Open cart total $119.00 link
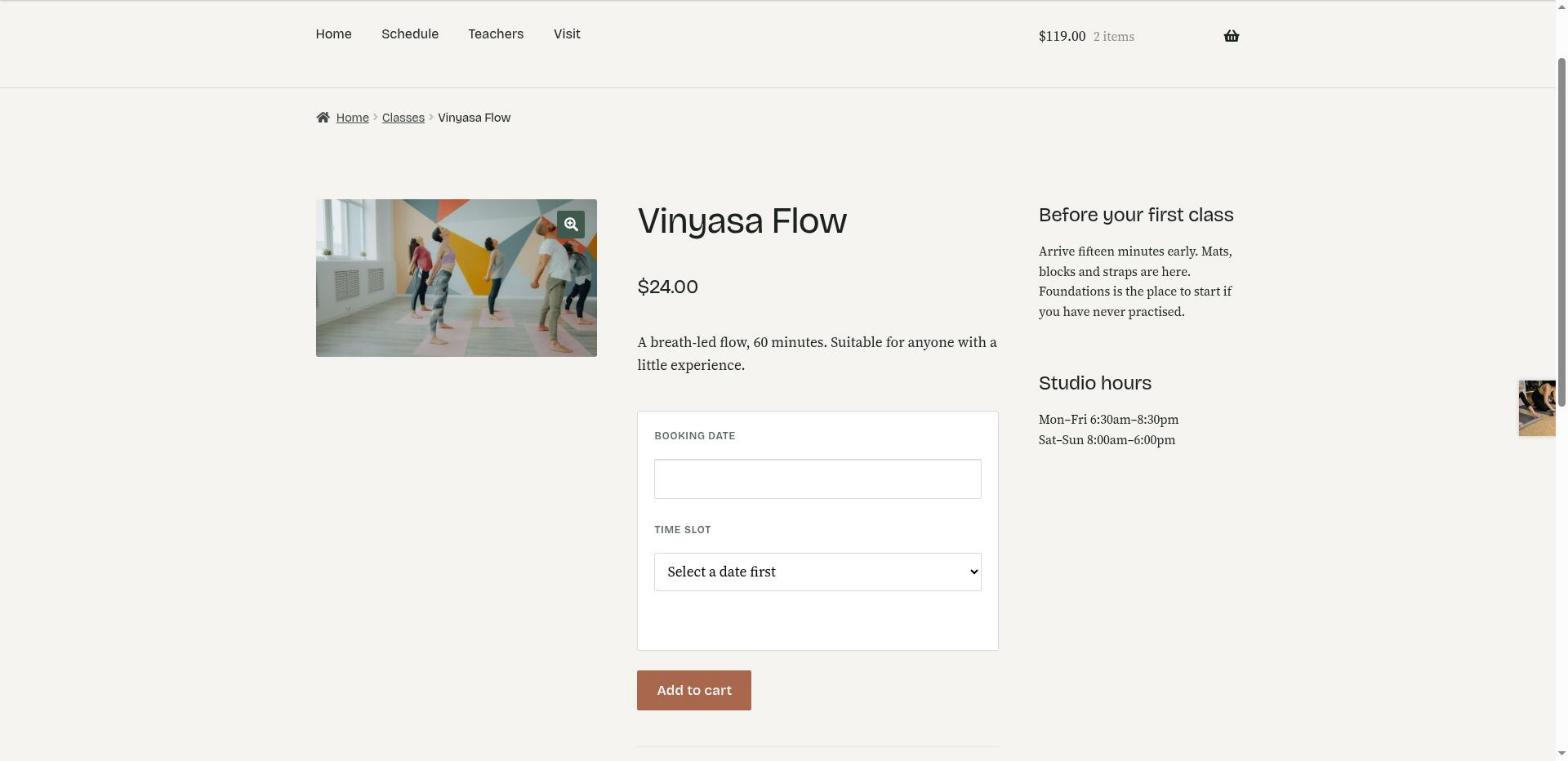 tap(1062, 36)
